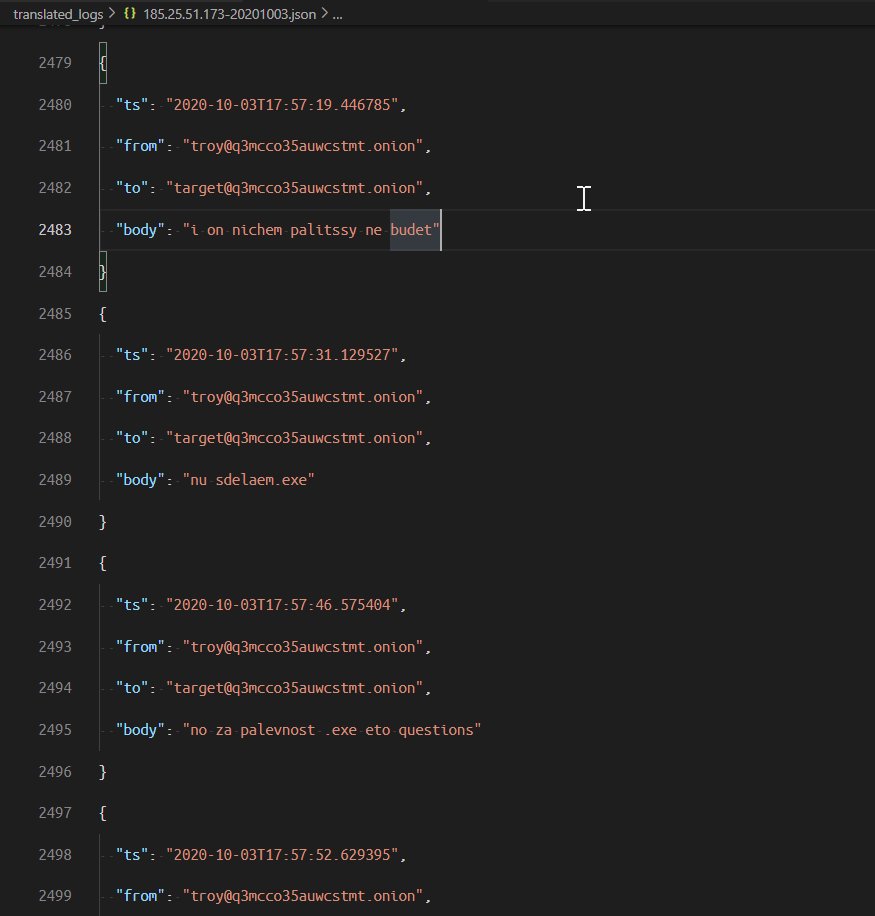Click the chevron after translated_logs
This screenshot has height=916, width=875.
(x=112, y=13)
